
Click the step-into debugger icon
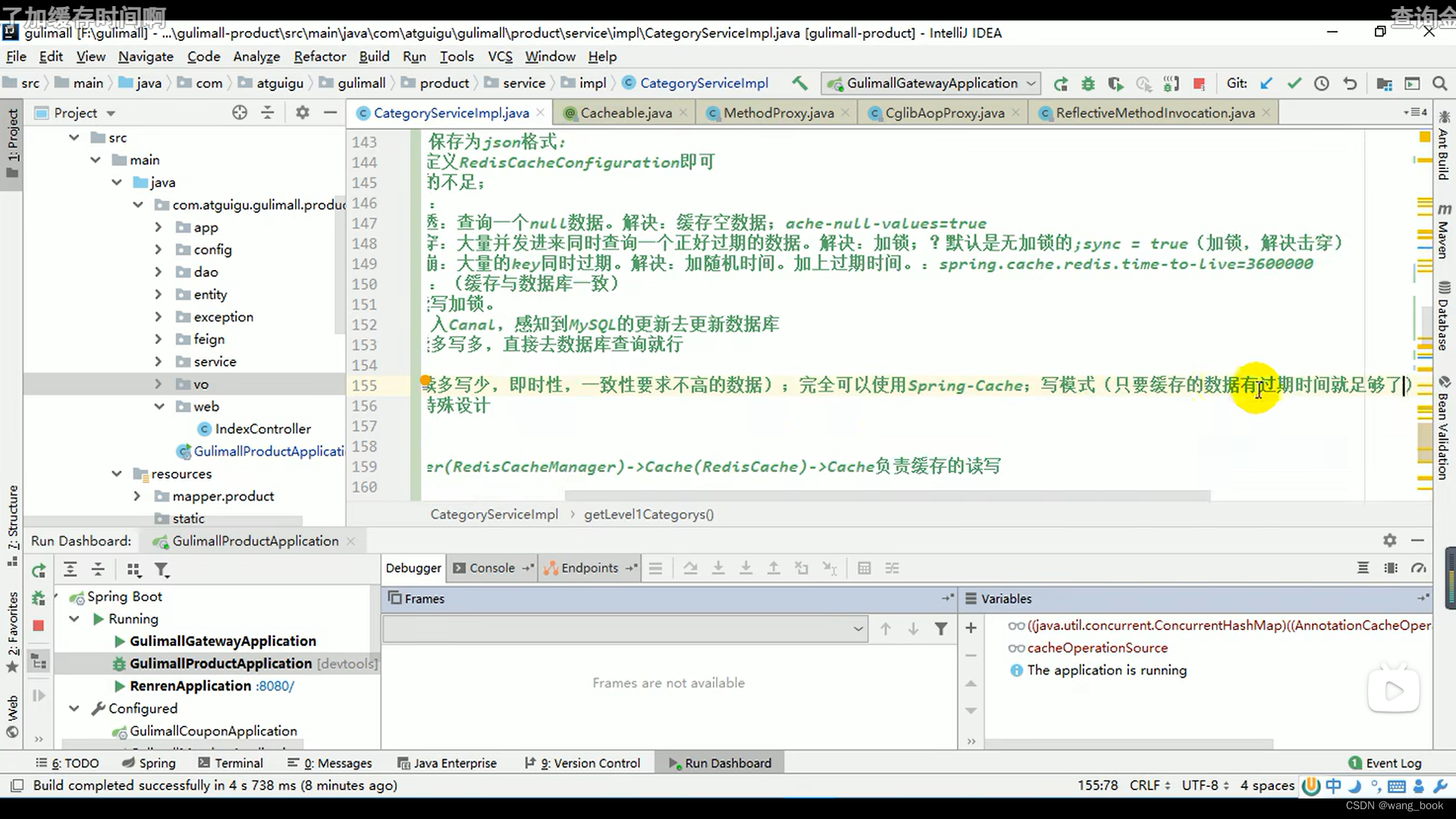click(x=718, y=568)
